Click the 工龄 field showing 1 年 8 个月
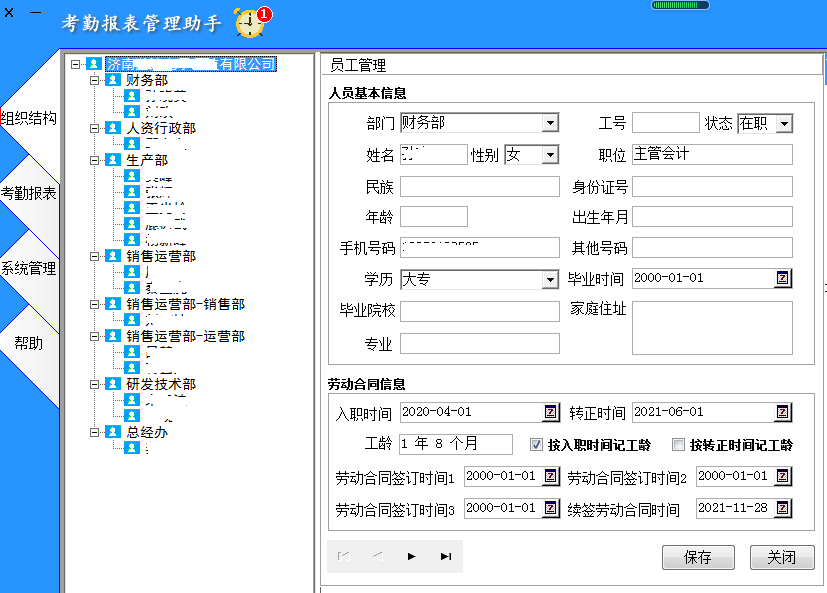This screenshot has height=593, width=827. tap(456, 444)
